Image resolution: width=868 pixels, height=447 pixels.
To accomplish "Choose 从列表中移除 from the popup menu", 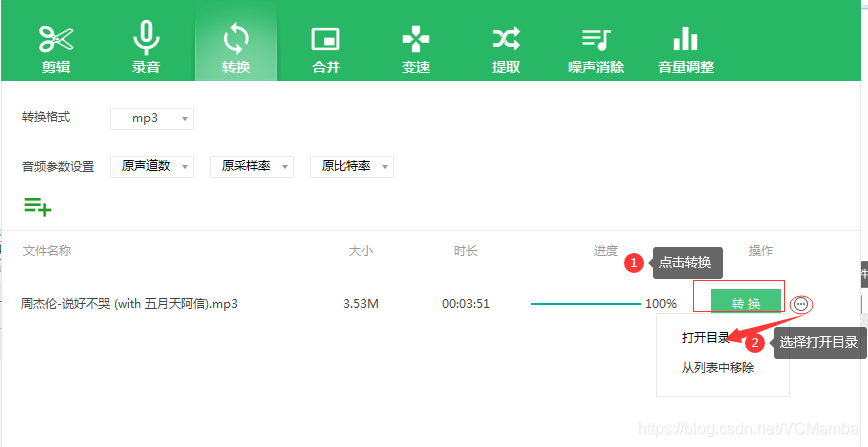I will pos(718,368).
